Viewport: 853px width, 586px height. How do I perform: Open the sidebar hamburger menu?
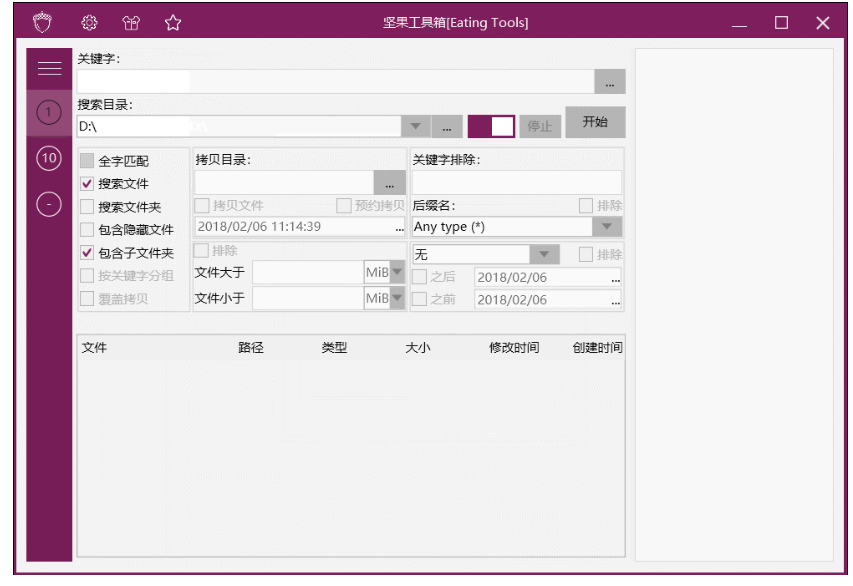click(x=47, y=67)
